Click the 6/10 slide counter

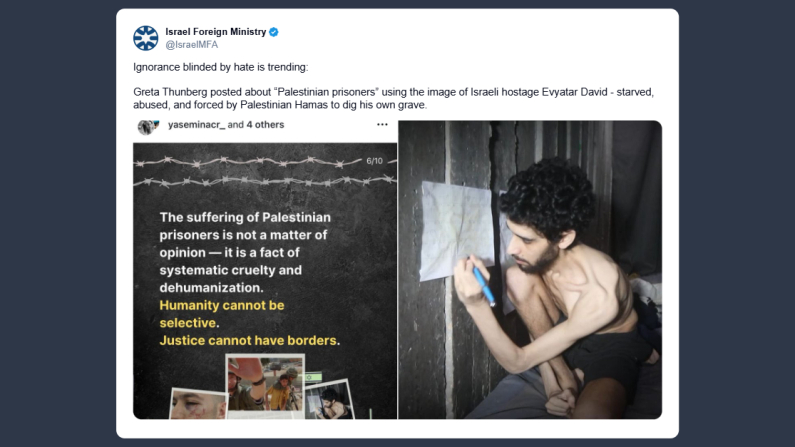[375, 161]
